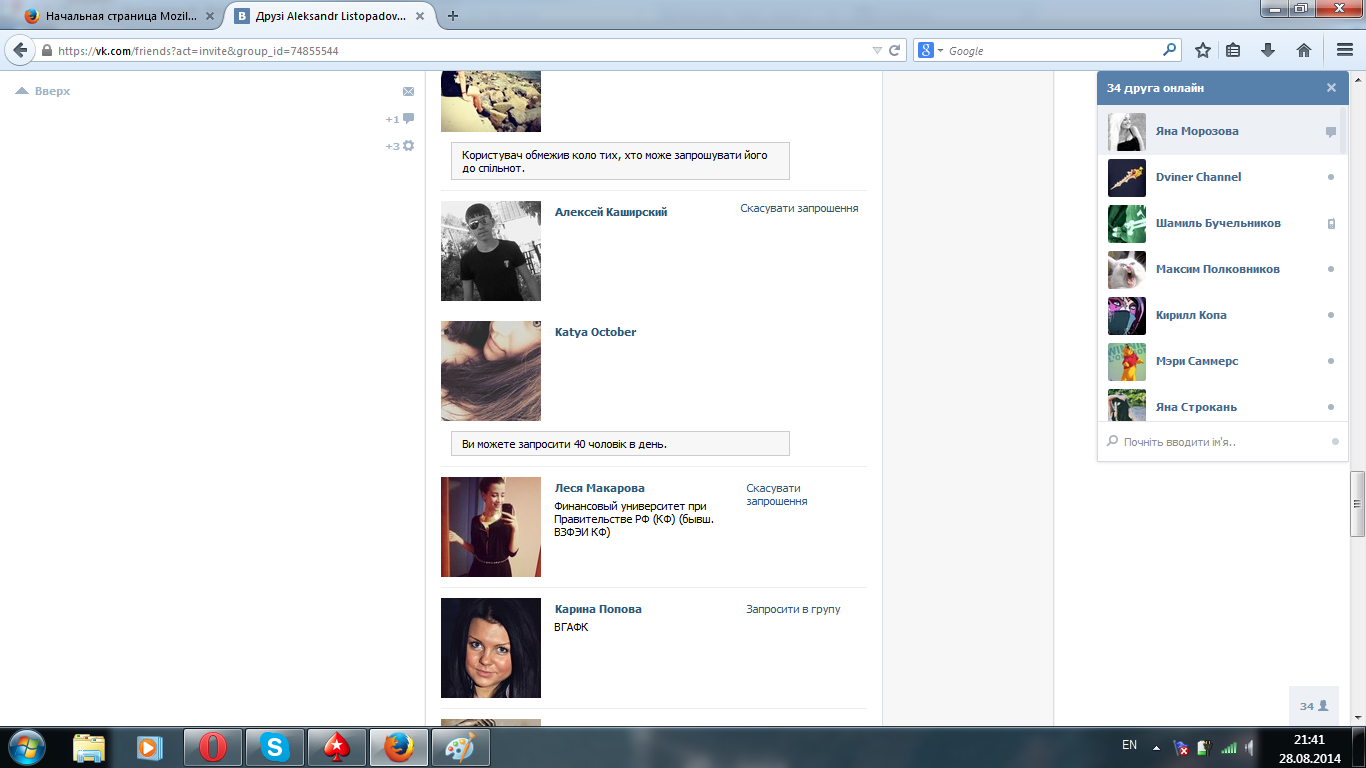Click ВГАФК text under Карина Попова
Viewport: 1366px width, 768px height.
tap(572, 627)
